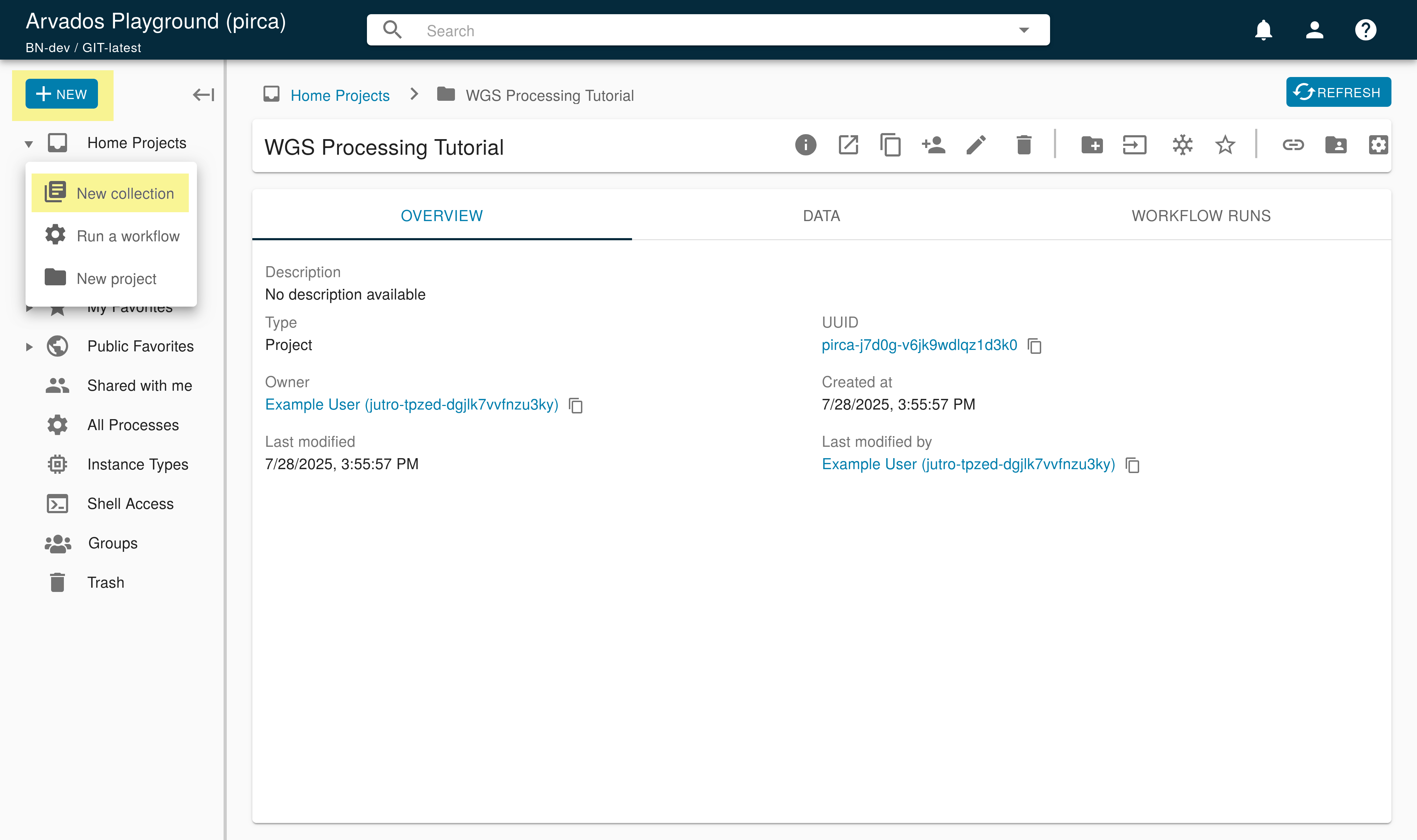Collapse the side panel with arrow icon
The width and height of the screenshot is (1417, 840).
[204, 94]
